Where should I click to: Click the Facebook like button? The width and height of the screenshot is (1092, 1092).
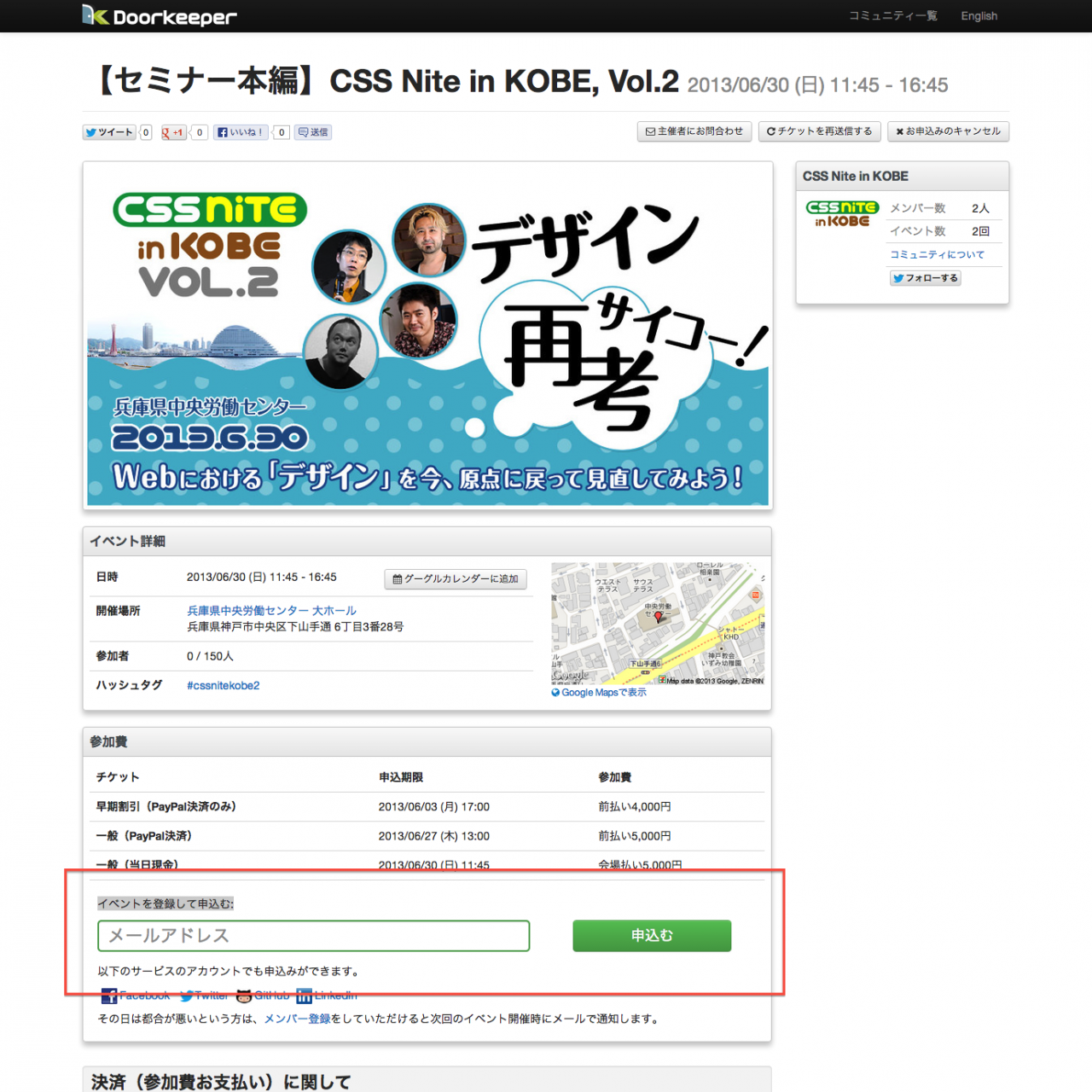point(241,132)
